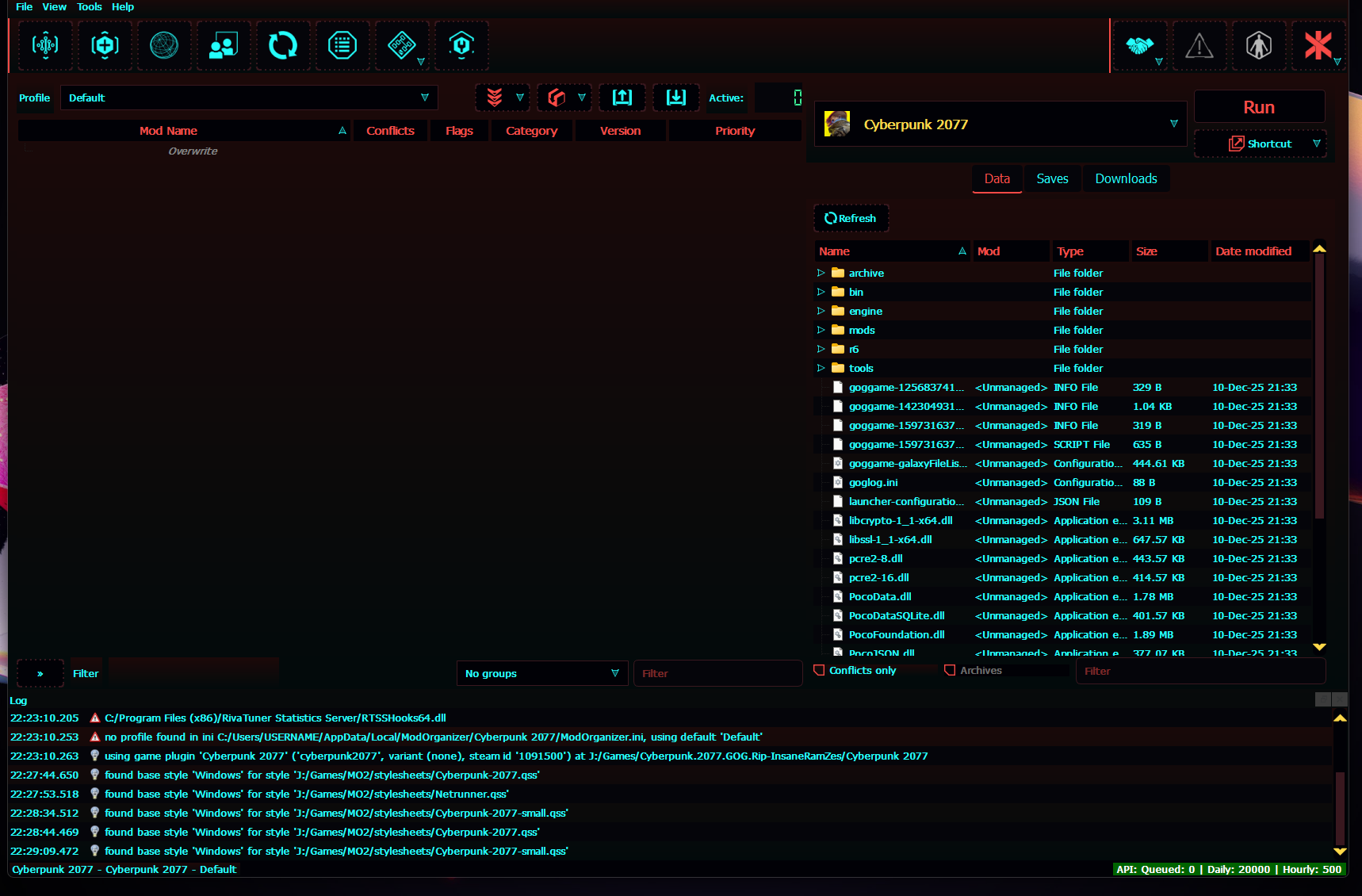The width and height of the screenshot is (1362, 896).
Task: Select the PocoFoundation.dll file row
Action: point(1062,634)
